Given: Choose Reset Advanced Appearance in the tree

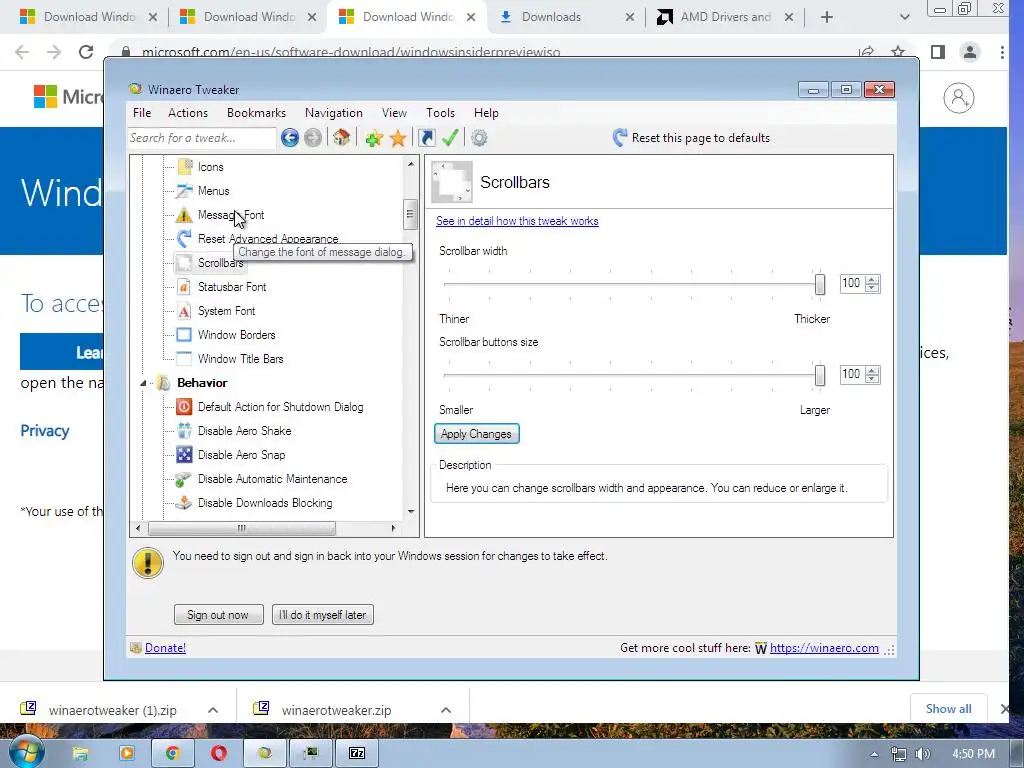Looking at the screenshot, I should [x=268, y=238].
